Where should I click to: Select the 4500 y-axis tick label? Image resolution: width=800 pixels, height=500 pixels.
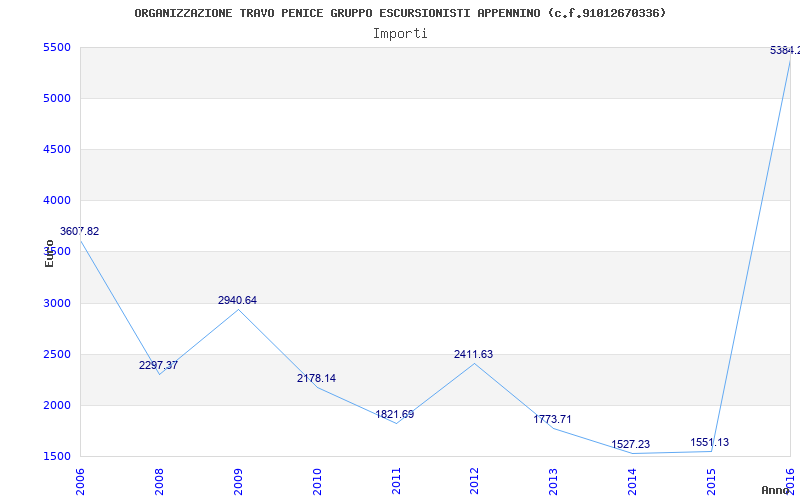click(x=56, y=149)
